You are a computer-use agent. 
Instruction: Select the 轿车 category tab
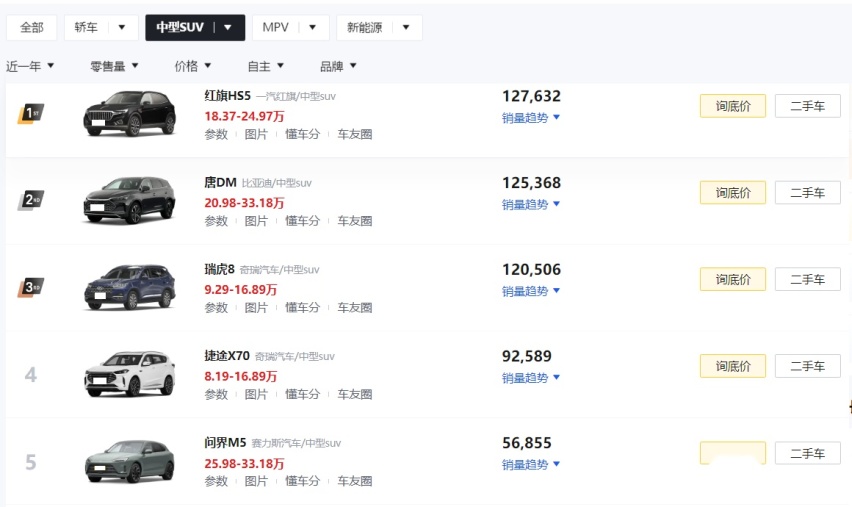86,27
